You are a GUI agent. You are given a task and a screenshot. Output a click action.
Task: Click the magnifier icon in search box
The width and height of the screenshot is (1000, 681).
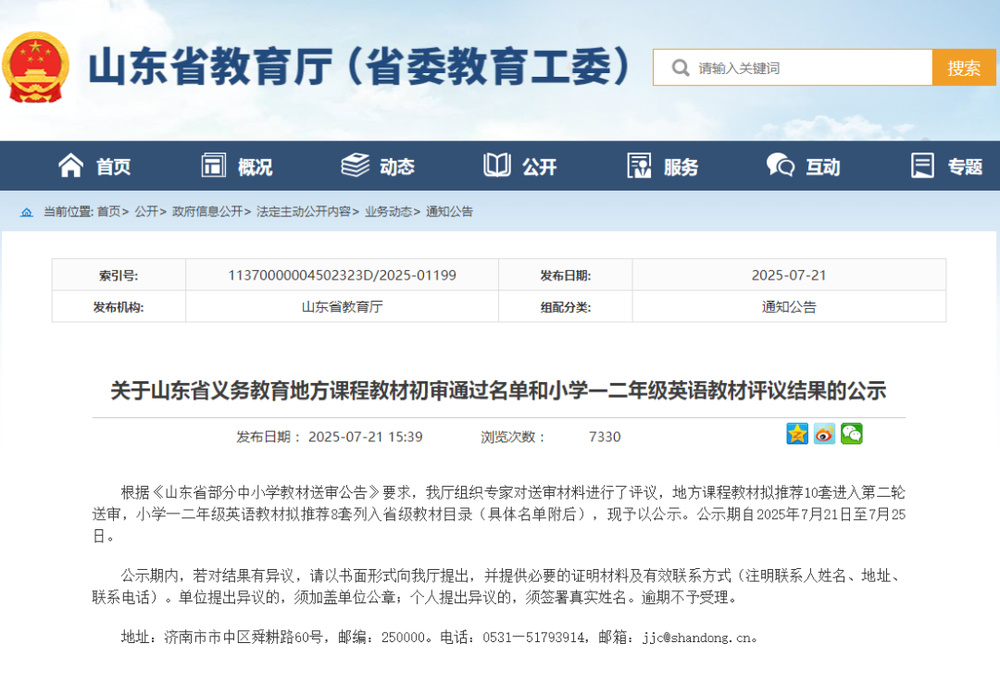coord(680,68)
